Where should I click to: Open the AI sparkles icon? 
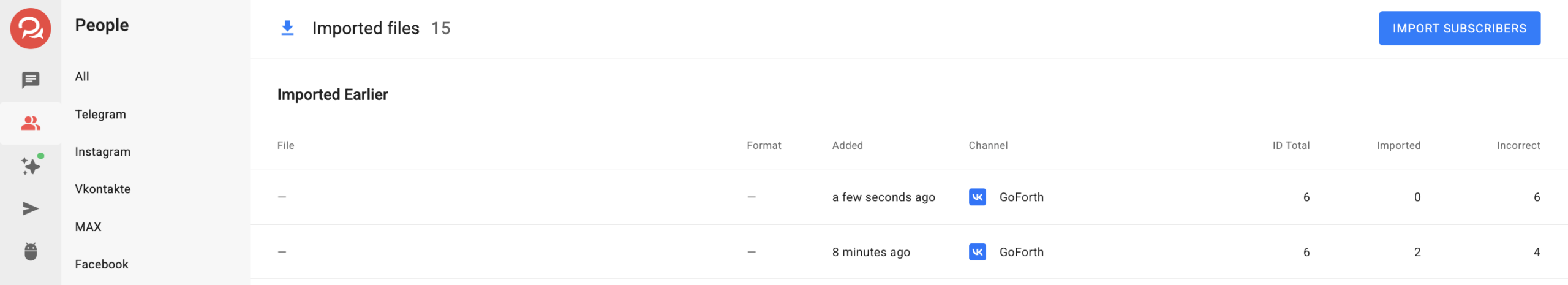tap(30, 165)
